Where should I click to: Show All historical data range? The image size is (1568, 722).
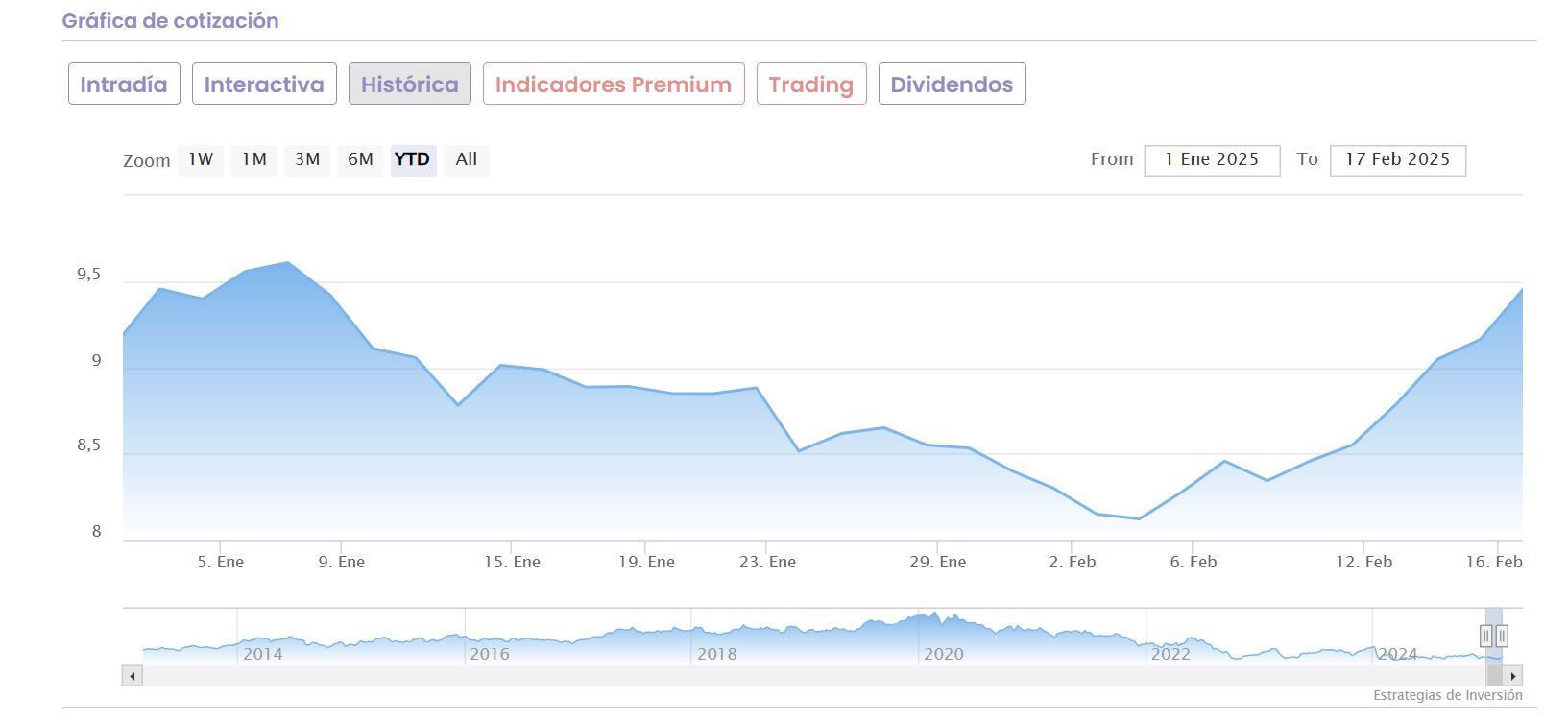467,159
